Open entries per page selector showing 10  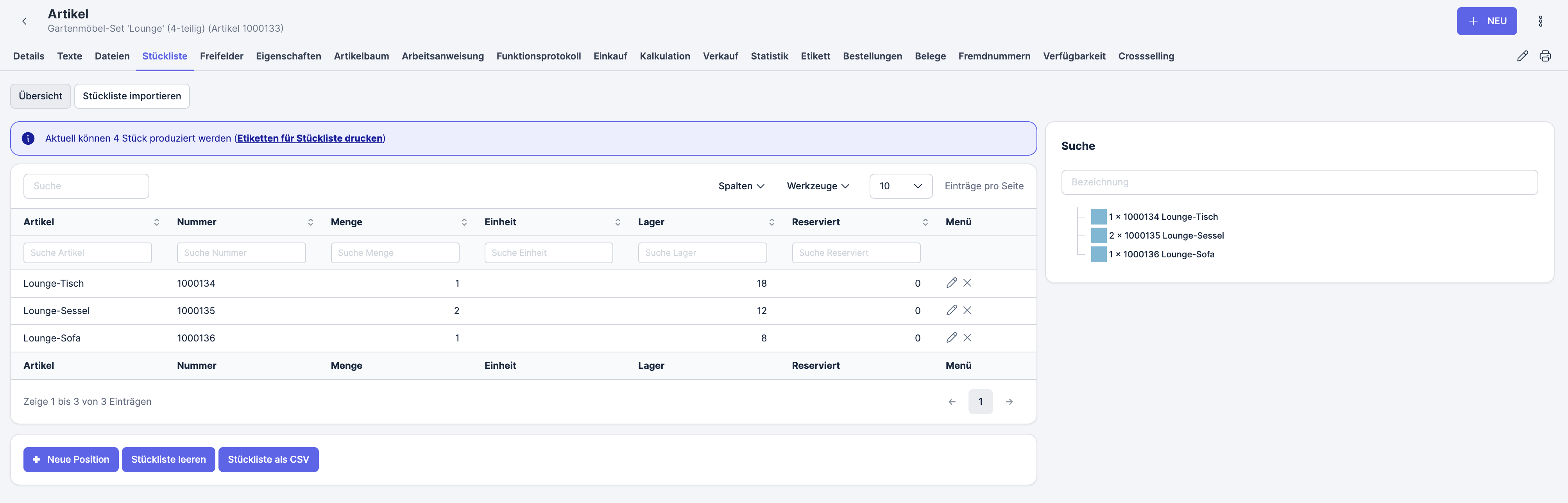click(900, 186)
